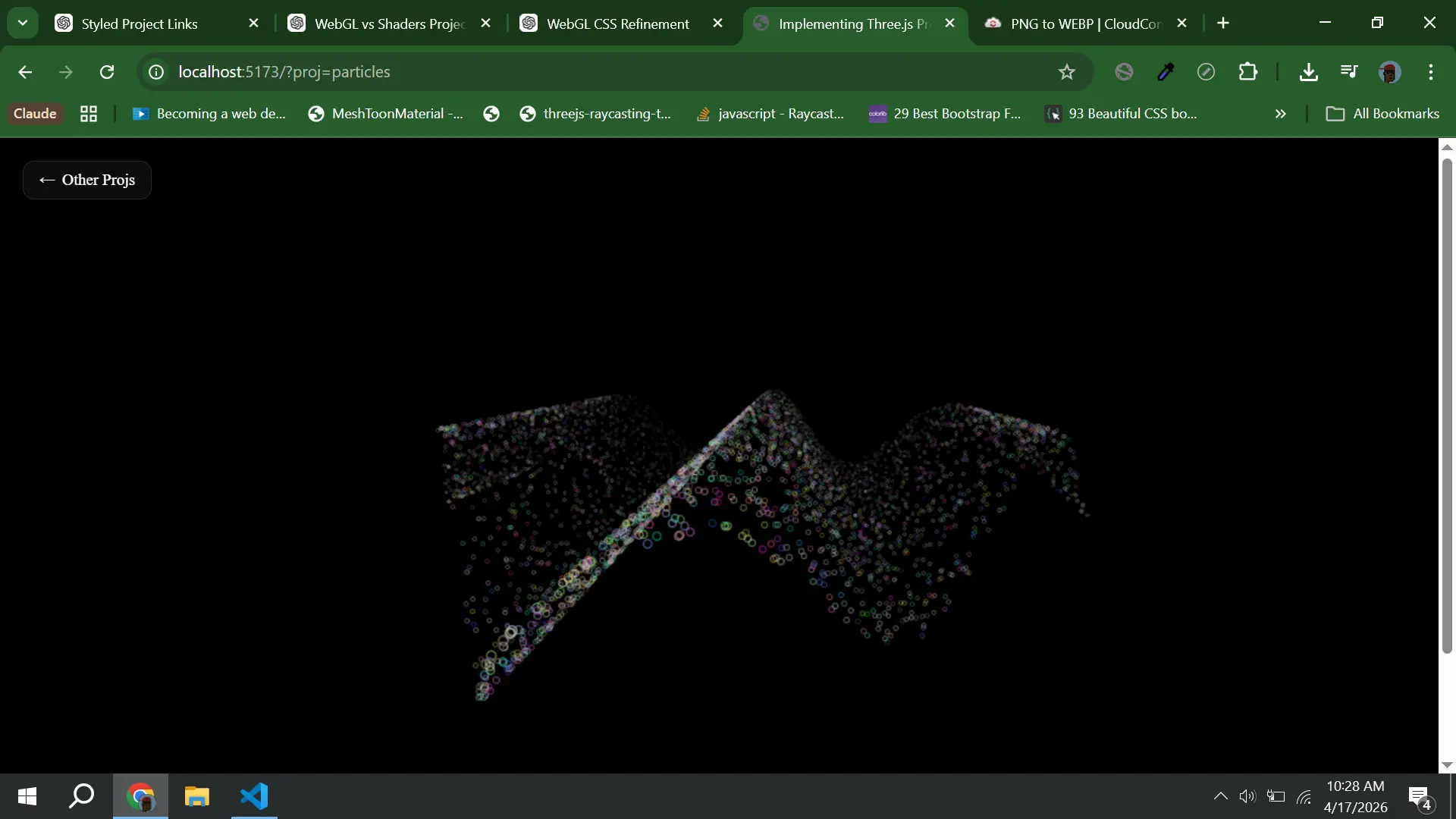Click the site information icon
Image resolution: width=1456 pixels, height=819 pixels.
pos(156,72)
